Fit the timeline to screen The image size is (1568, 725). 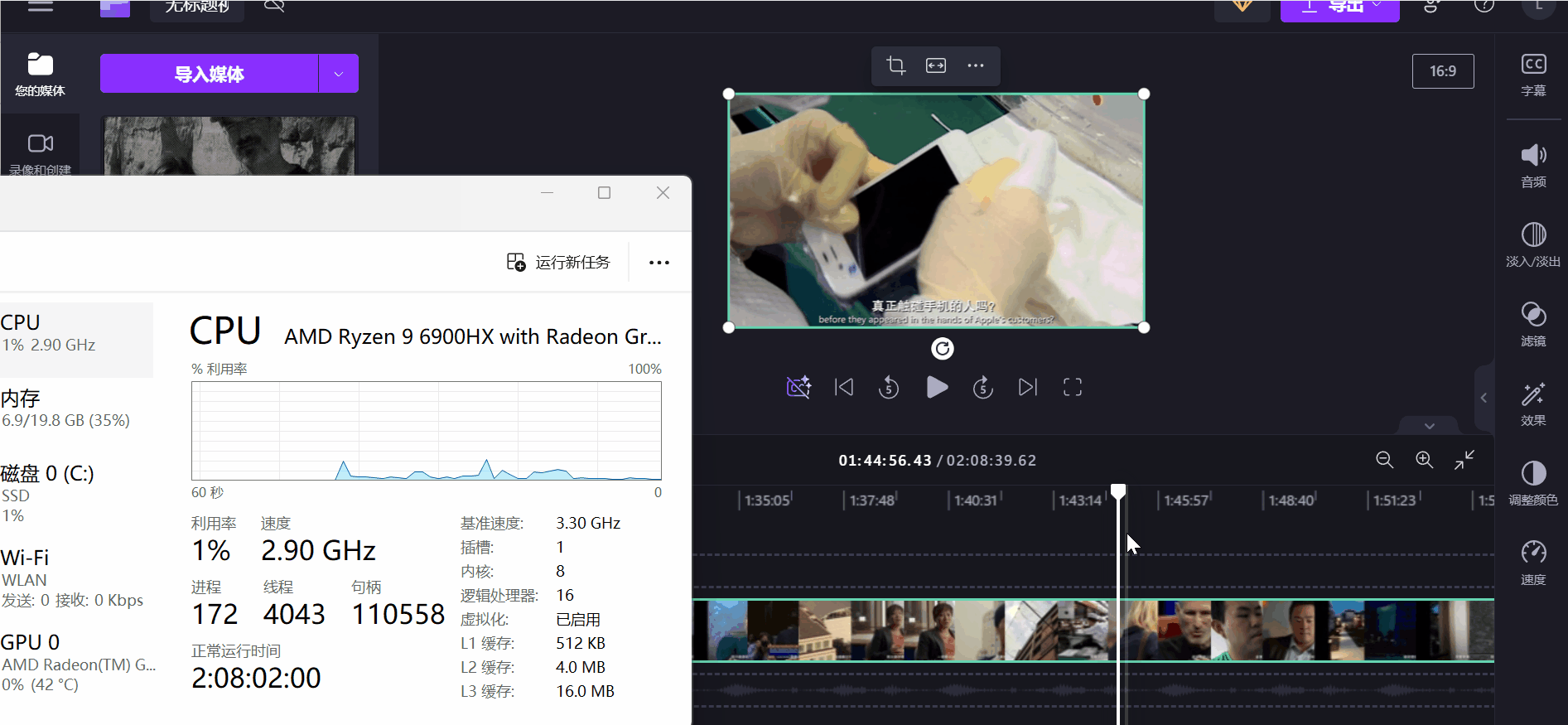pyautogui.click(x=1464, y=460)
